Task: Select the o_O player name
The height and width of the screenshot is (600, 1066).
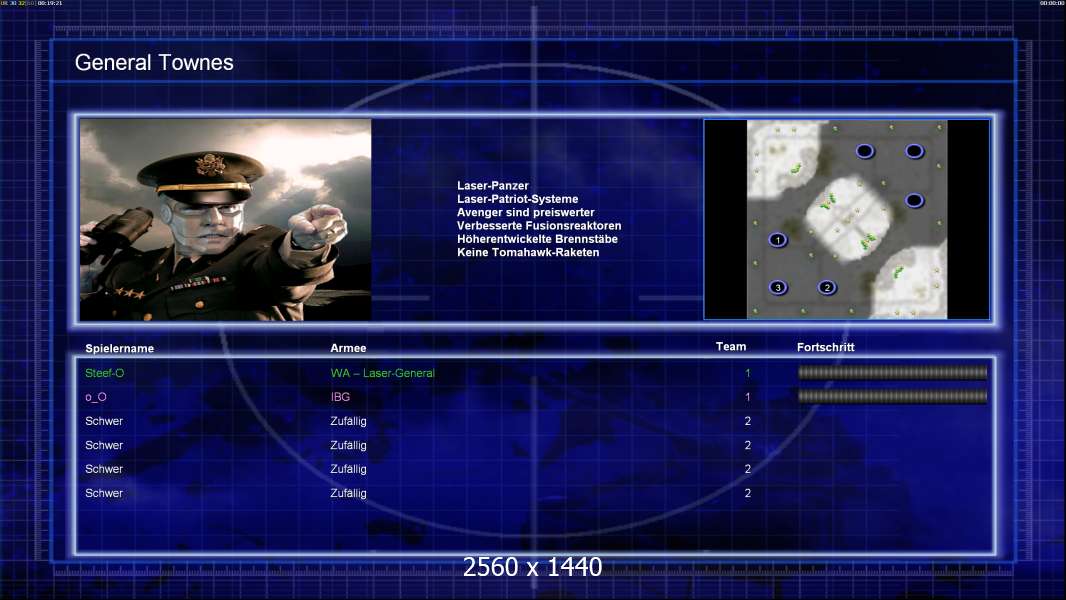Action: [96, 397]
